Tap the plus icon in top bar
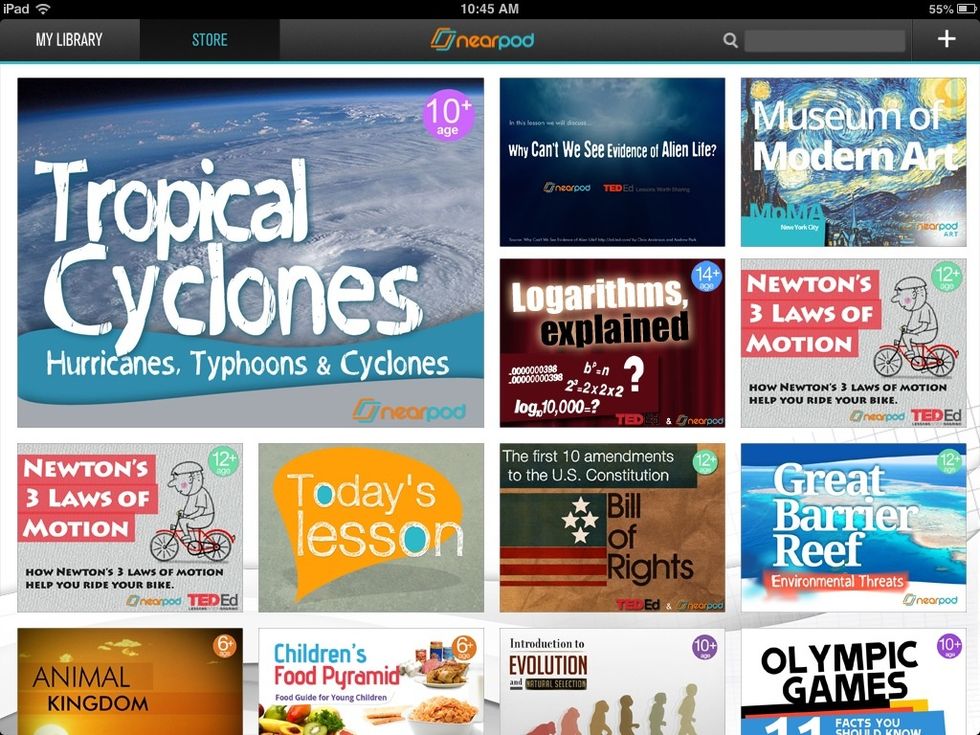 (946, 40)
